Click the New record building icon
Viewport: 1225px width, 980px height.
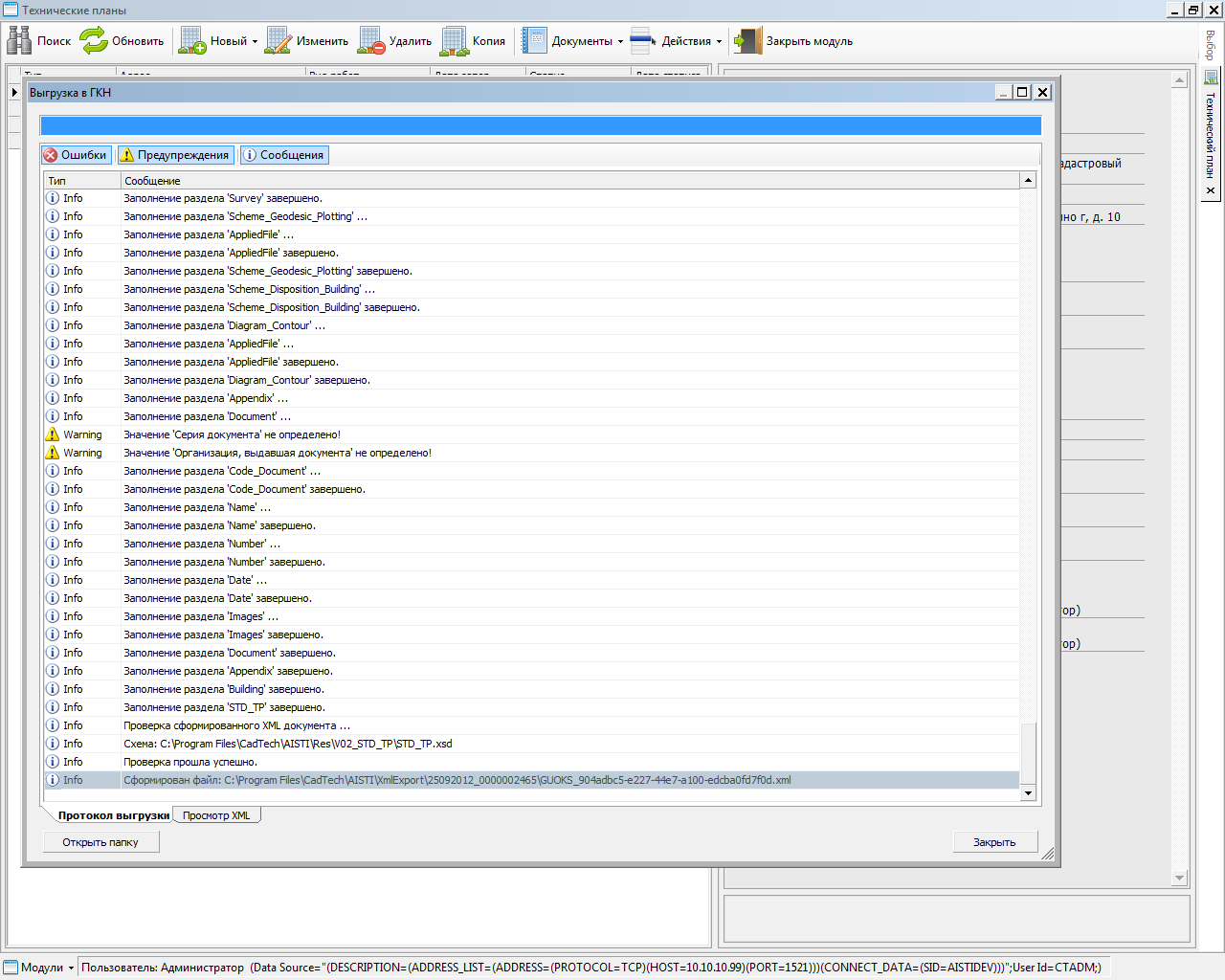[192, 41]
